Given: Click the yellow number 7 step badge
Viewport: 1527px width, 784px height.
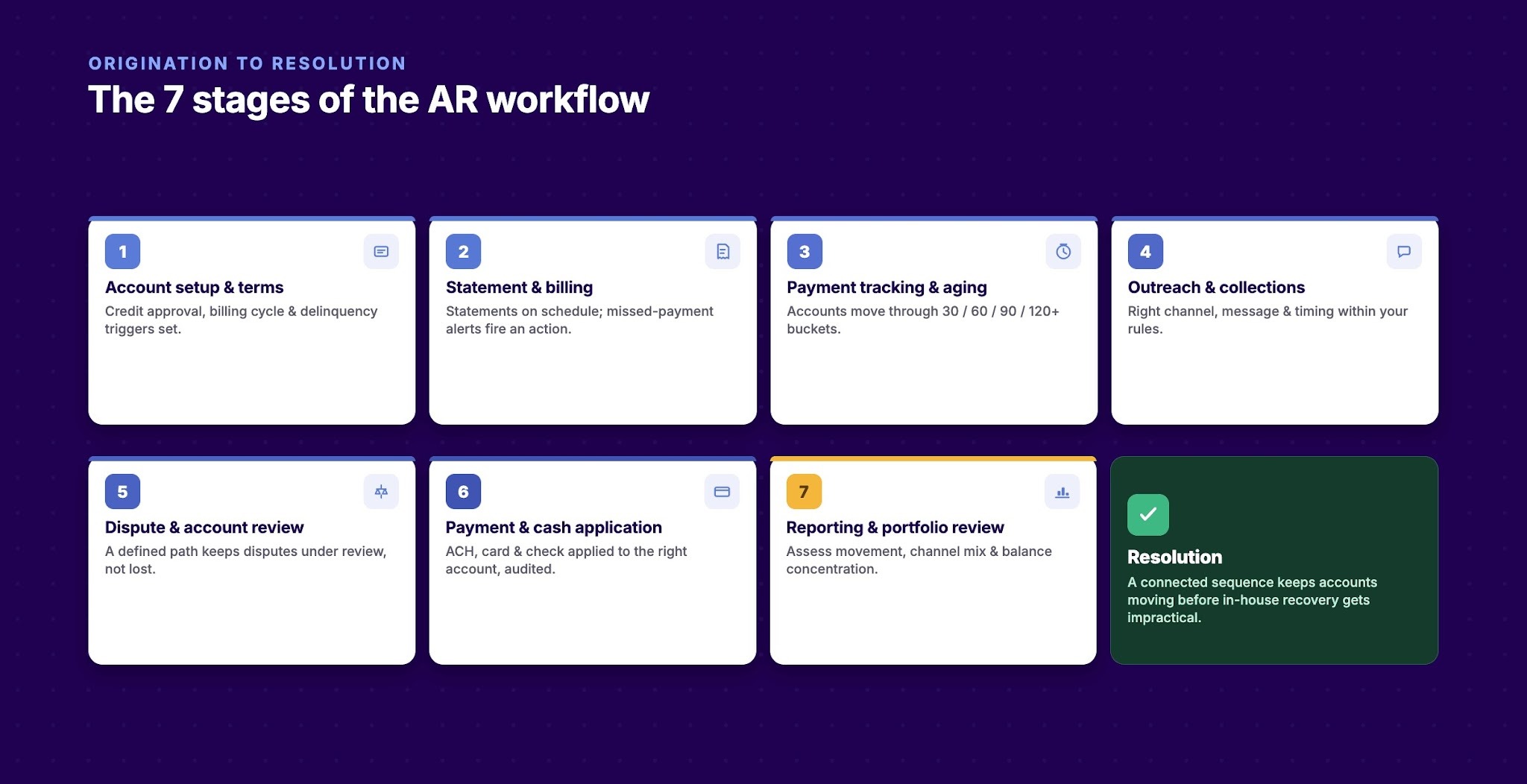Looking at the screenshot, I should (x=804, y=492).
